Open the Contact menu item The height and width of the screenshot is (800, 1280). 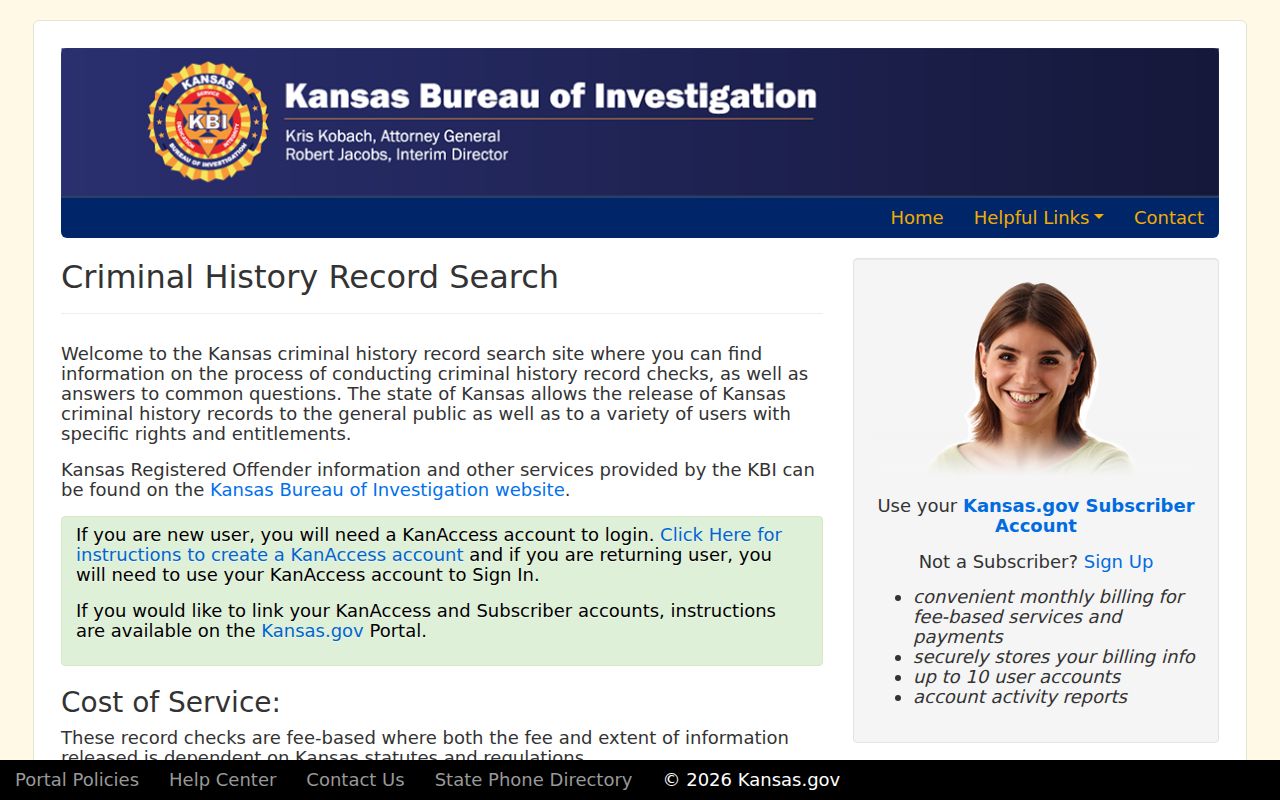pyautogui.click(x=1169, y=218)
